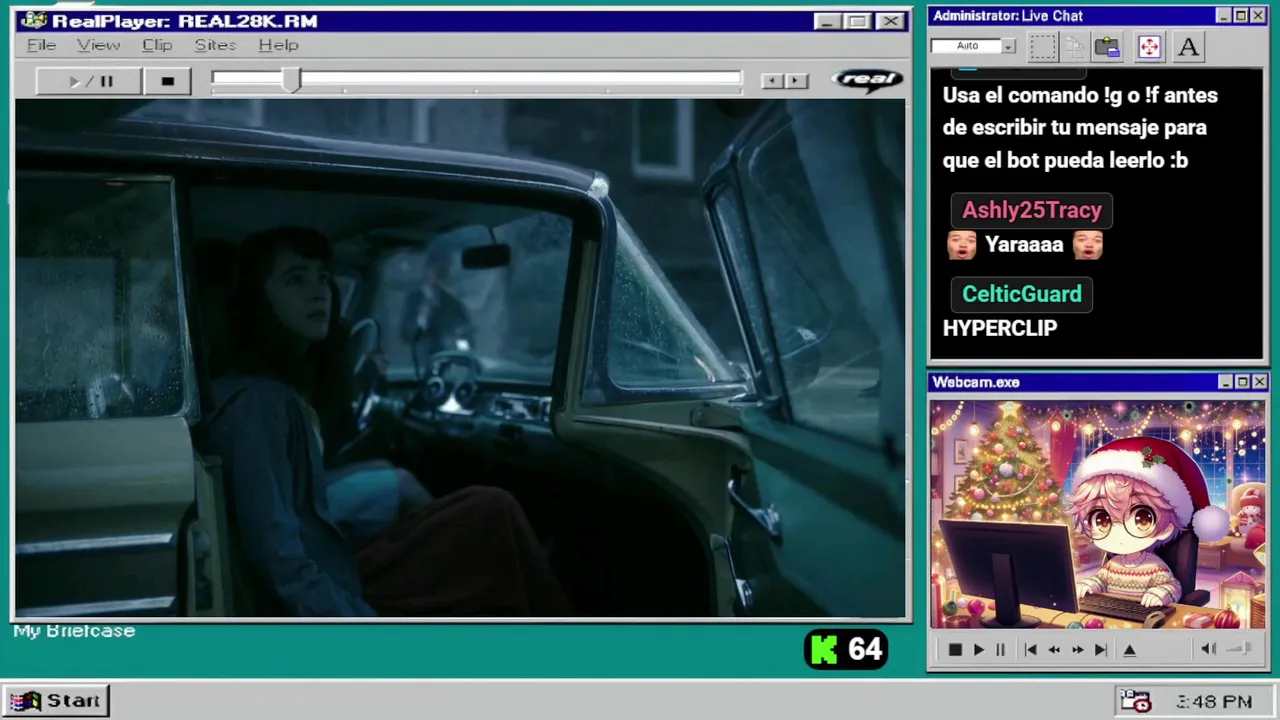Click the previous clip arrow in RealPlayer
This screenshot has height=720, width=1280.
(771, 81)
